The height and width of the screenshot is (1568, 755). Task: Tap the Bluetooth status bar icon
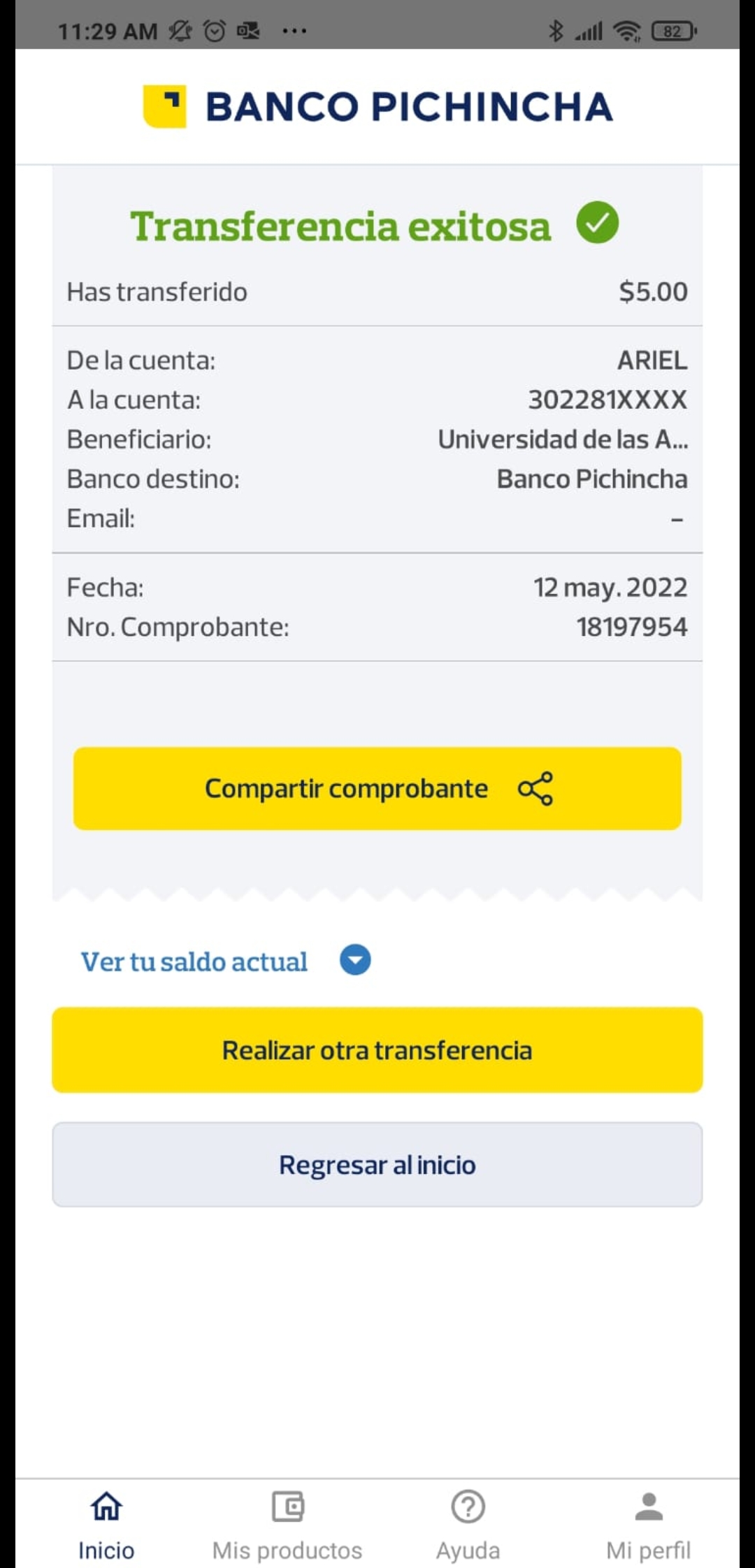556,31
